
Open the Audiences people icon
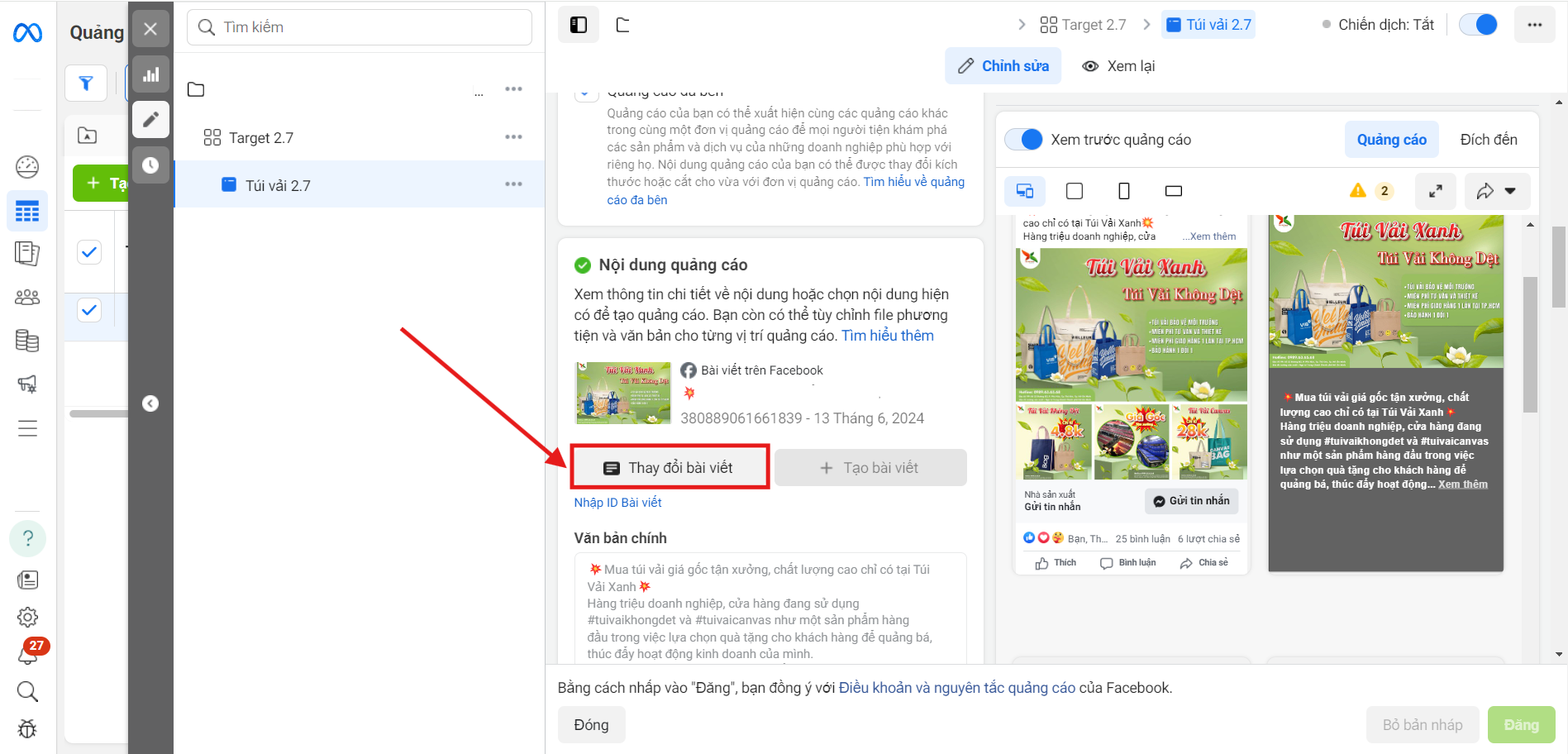[27, 297]
